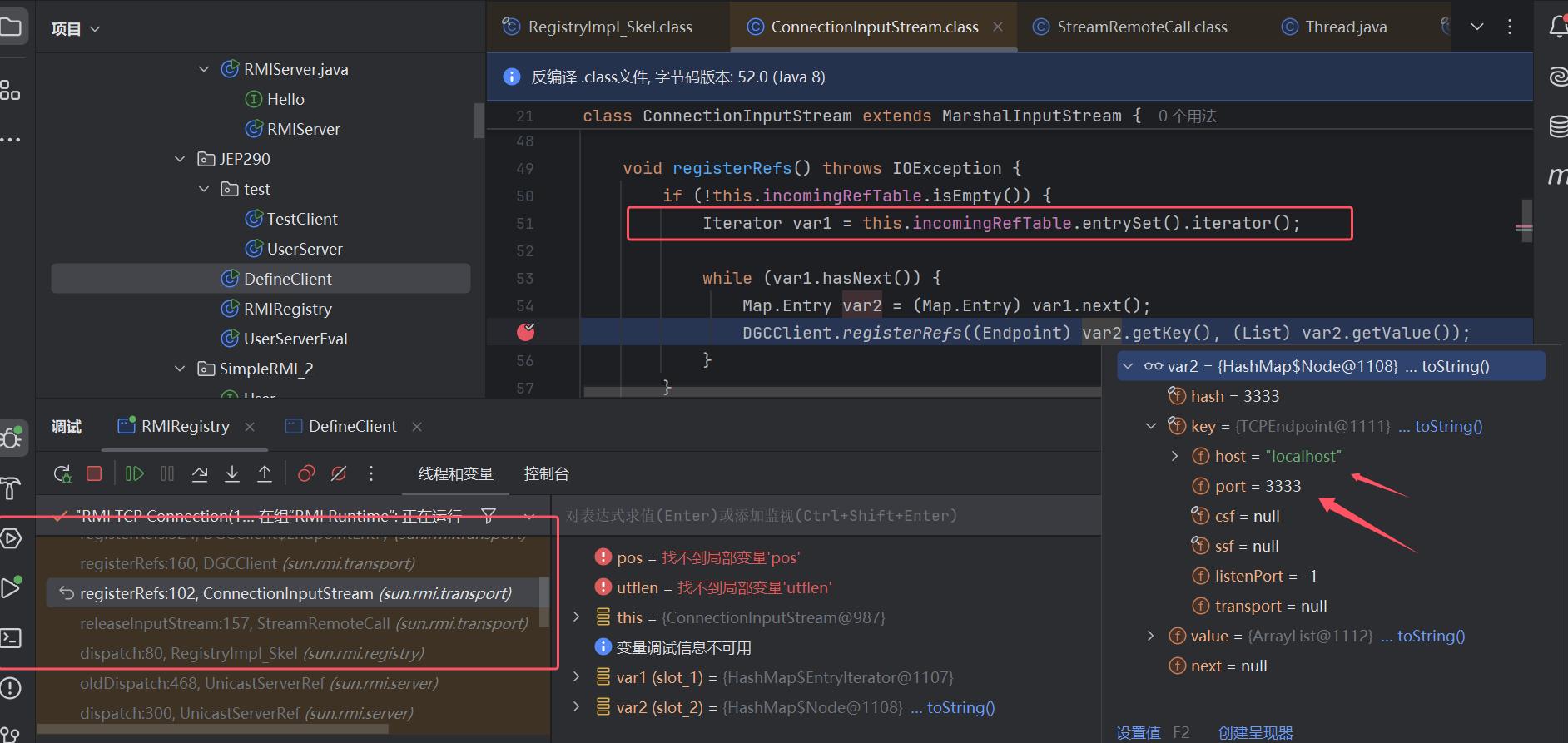Expand the value ArrayList node
The image size is (1568, 743).
[x=1151, y=636]
